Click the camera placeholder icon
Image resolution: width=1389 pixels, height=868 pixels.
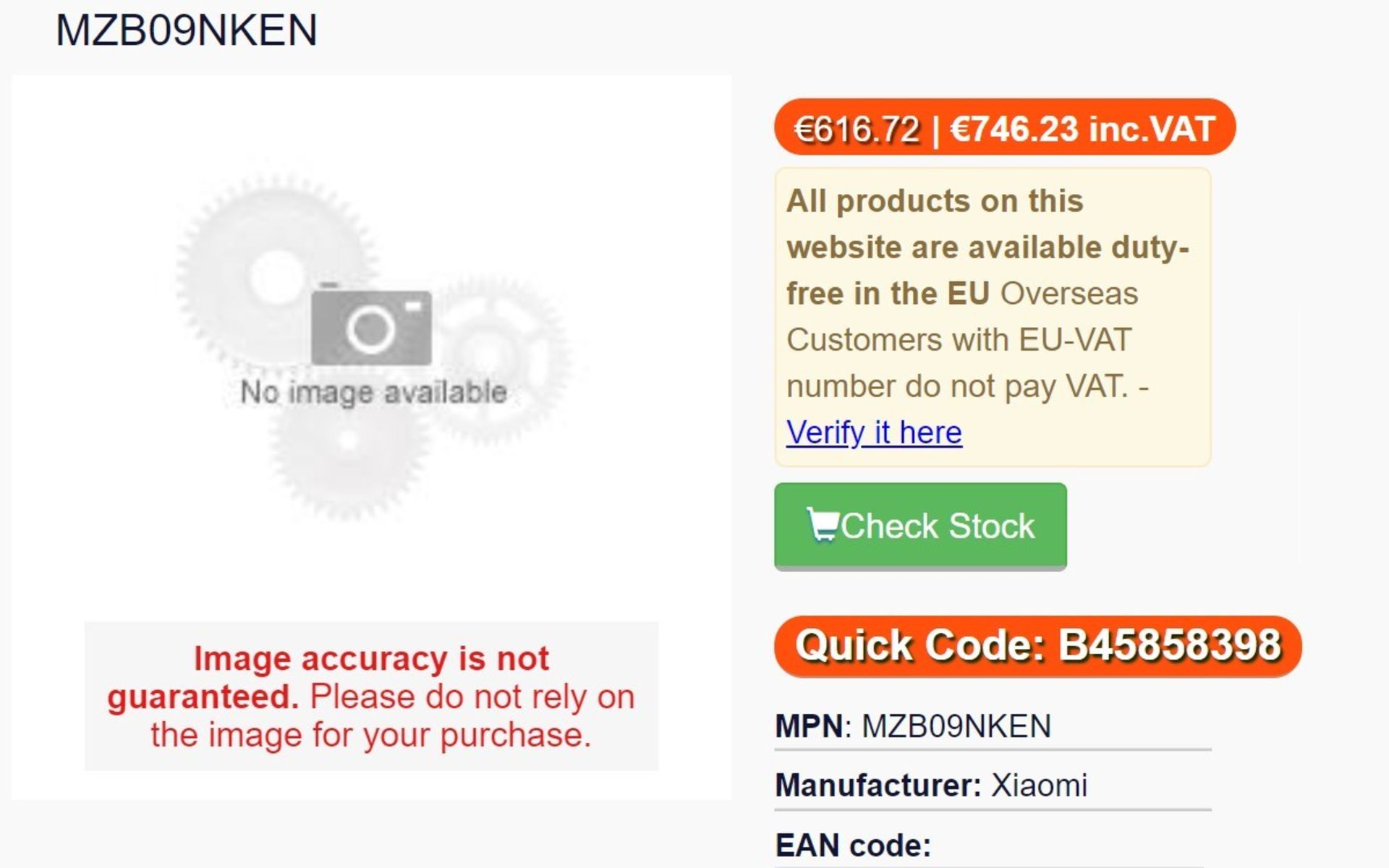click(371, 324)
